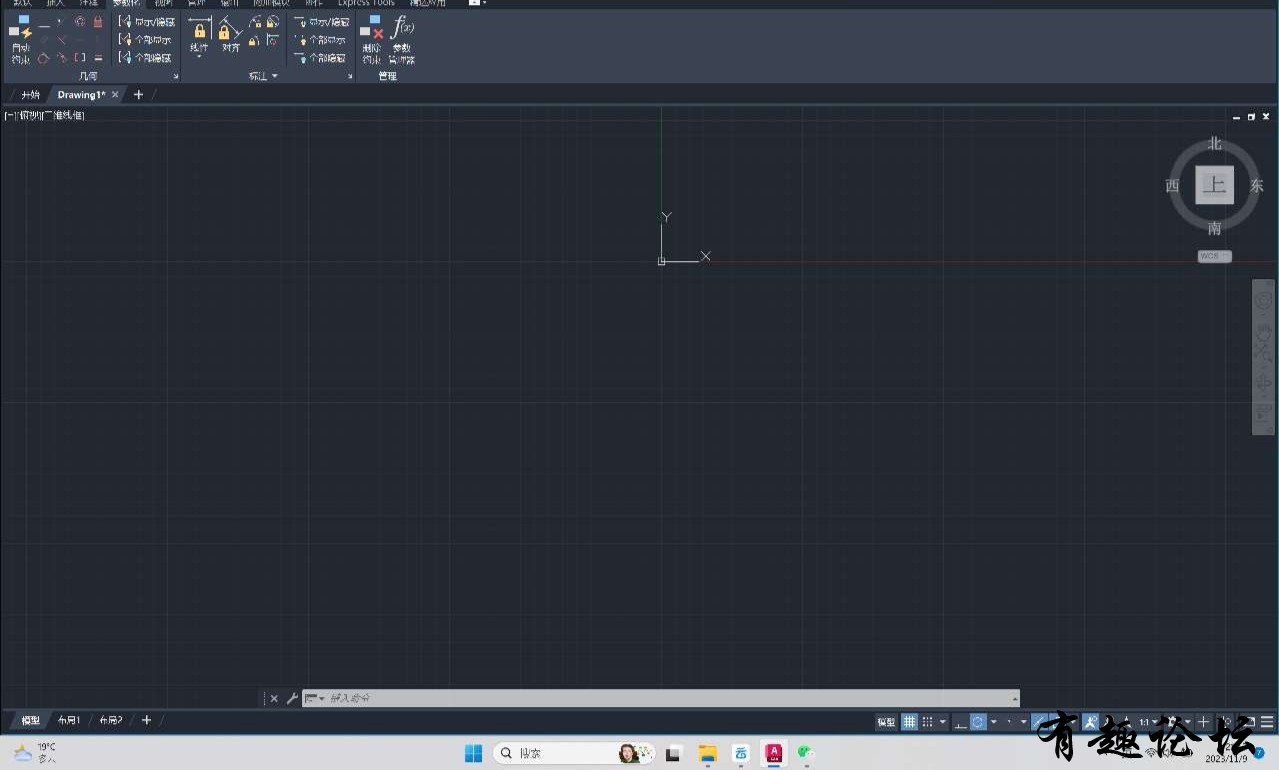Open the polar tracking dropdown arrow
1279x770 pixels.
994,722
